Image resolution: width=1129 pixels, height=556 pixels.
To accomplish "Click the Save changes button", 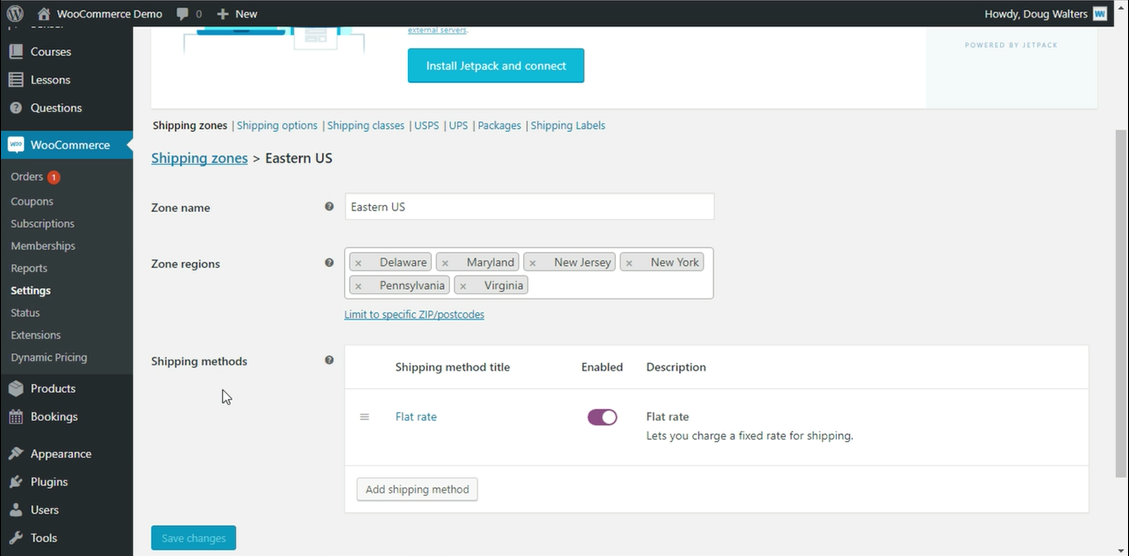I will tap(194, 538).
